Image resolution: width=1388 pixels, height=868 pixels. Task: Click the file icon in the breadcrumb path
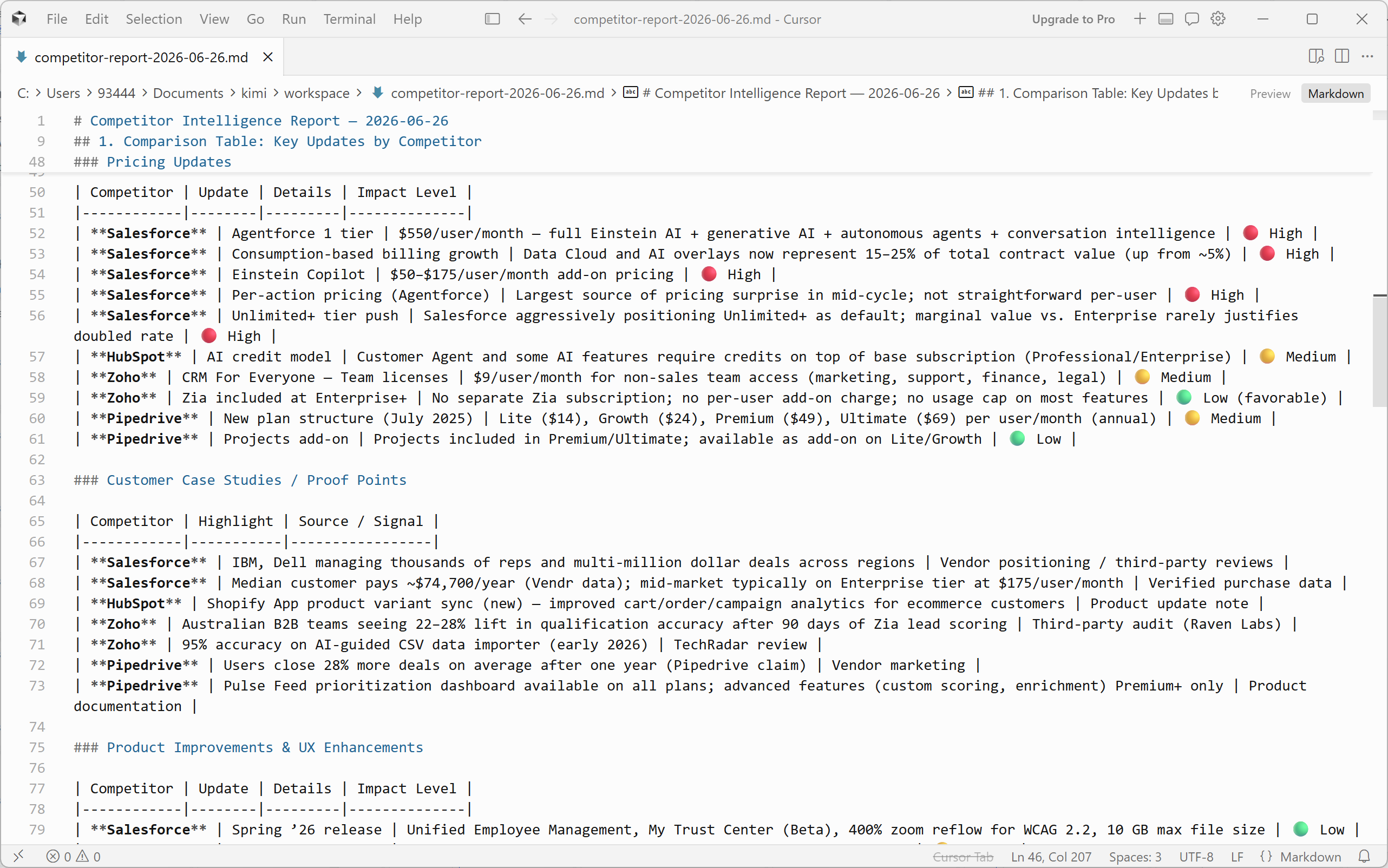point(378,93)
